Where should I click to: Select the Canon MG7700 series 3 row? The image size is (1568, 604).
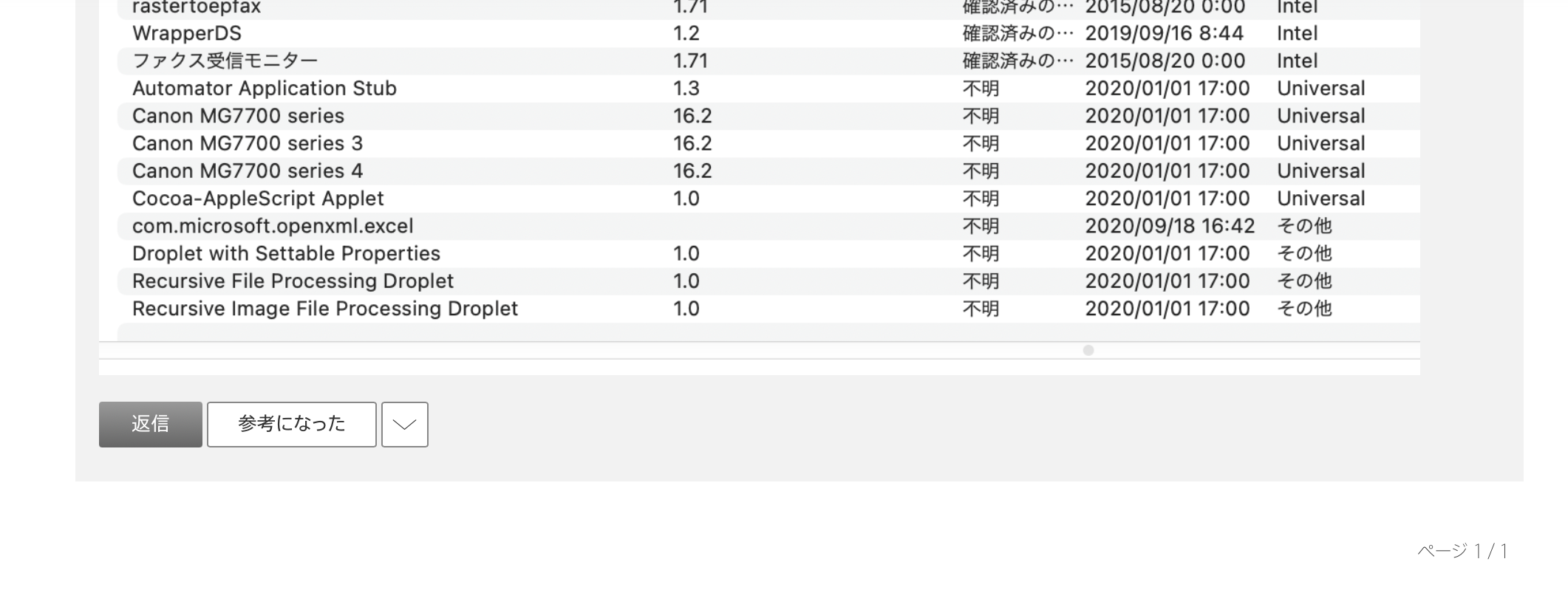coord(247,143)
